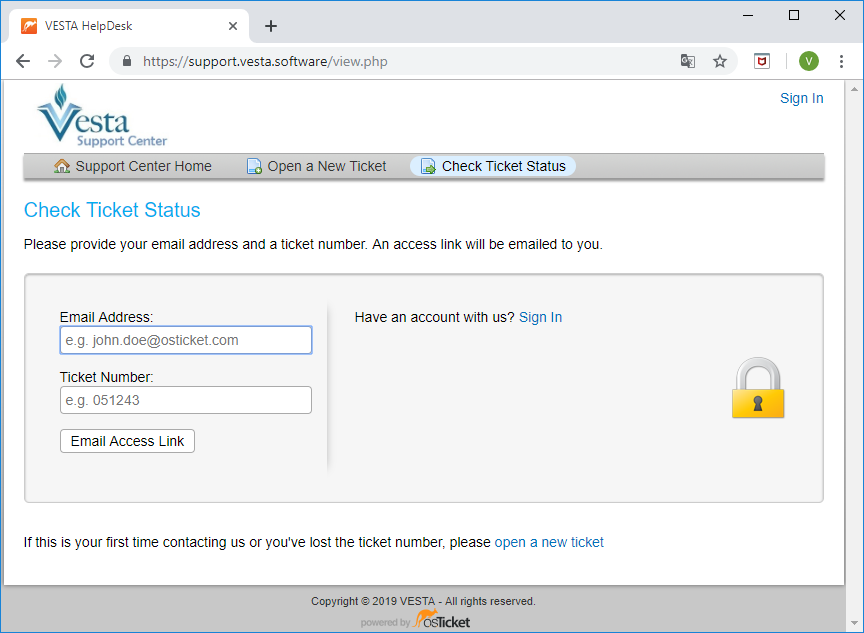The width and height of the screenshot is (864, 633).
Task: Focus the Email Address input field
Action: coord(186,340)
